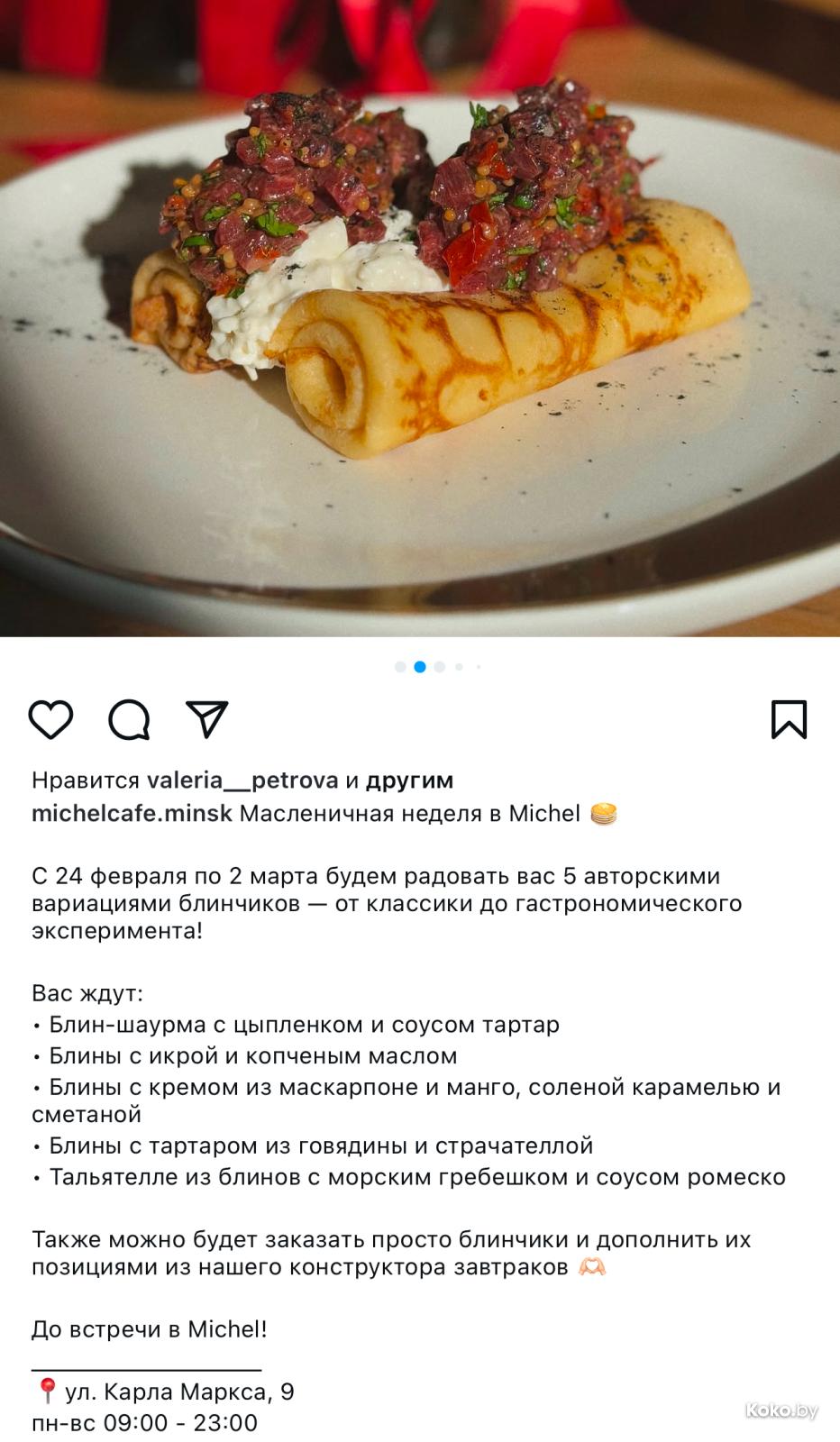Select the active second carousel dot
Image resolution: width=840 pixels, height=1442 pixels.
coord(420,667)
